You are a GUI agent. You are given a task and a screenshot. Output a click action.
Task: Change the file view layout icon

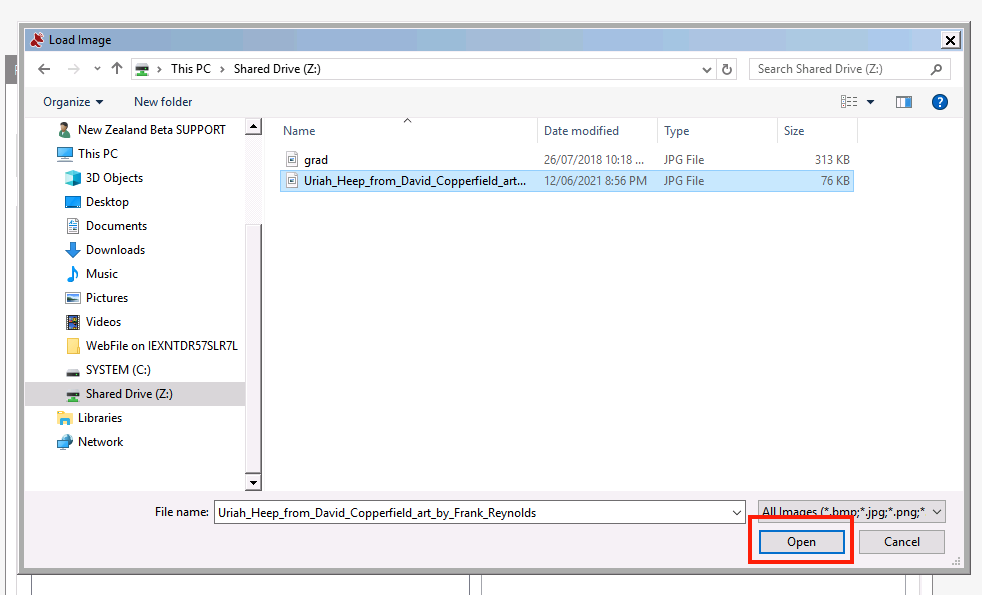(x=849, y=101)
